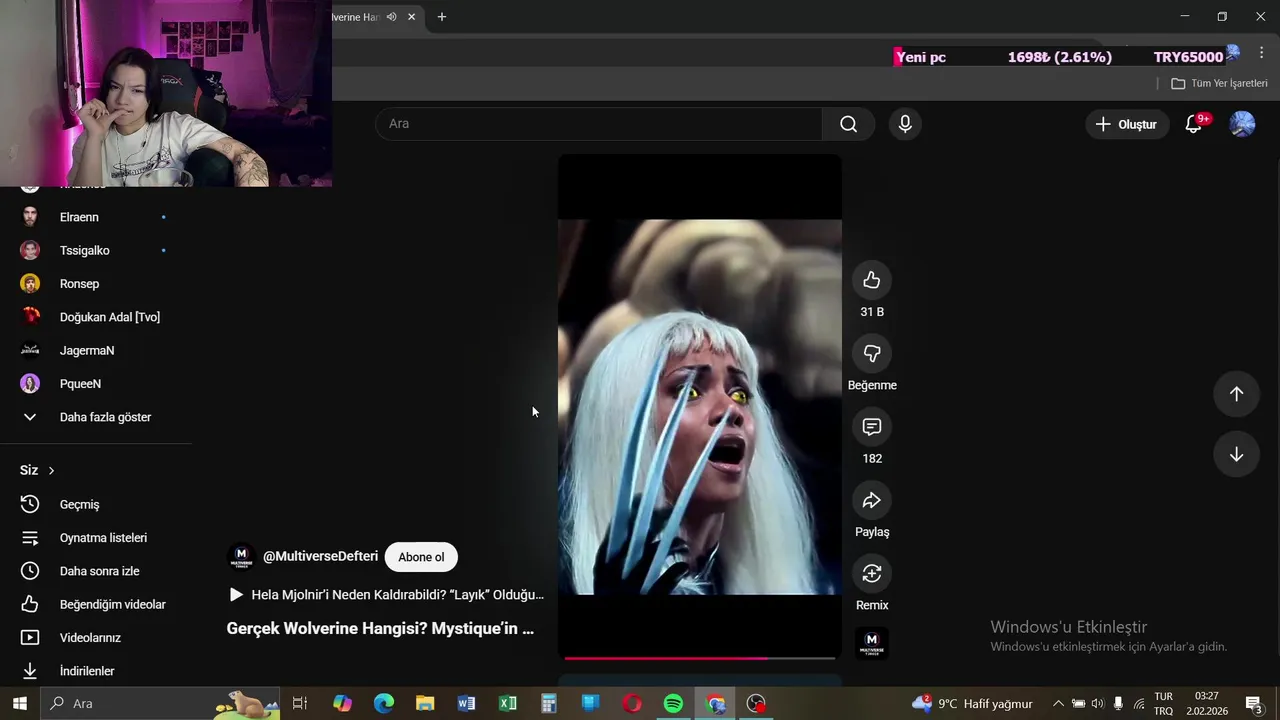The height and width of the screenshot is (720, 1280).
Task: Open Windows notification center
Action: click(1254, 703)
